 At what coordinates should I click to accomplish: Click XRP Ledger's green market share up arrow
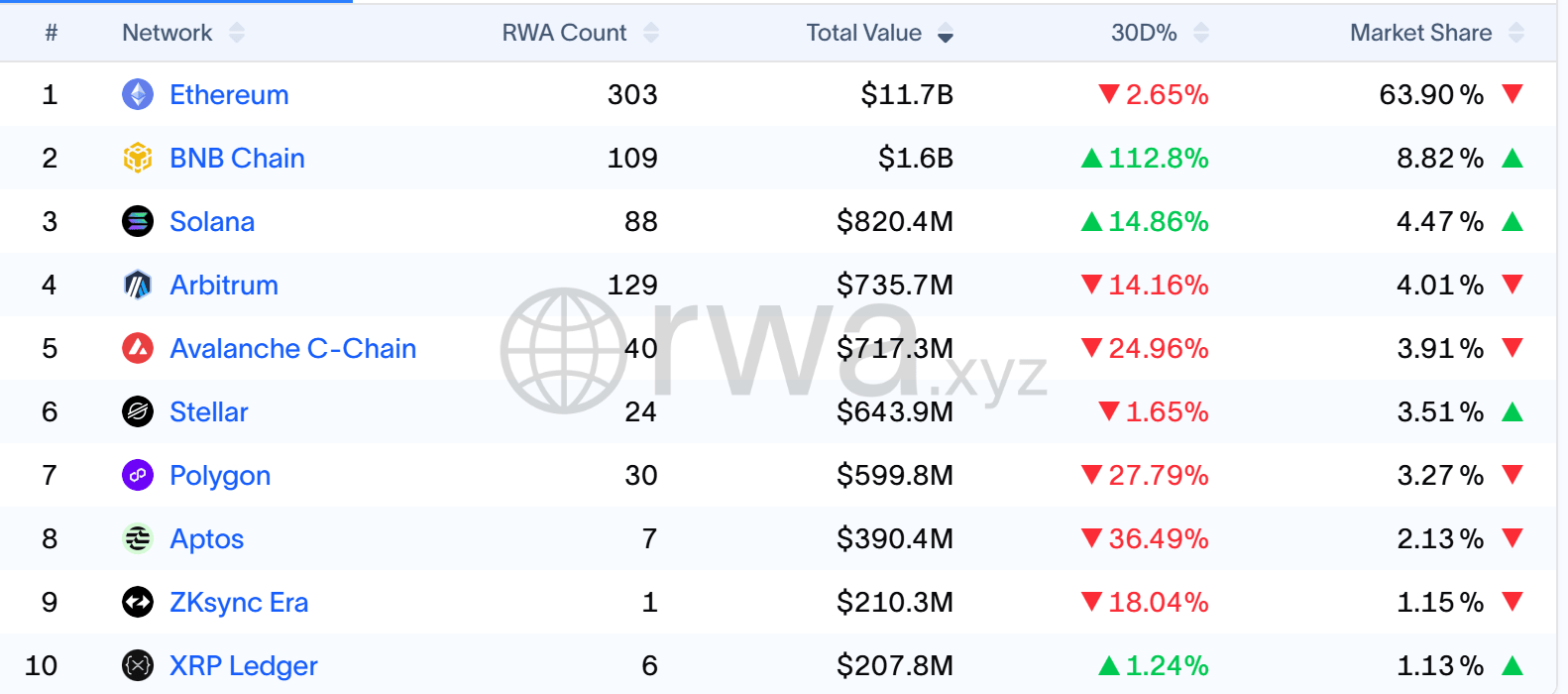coord(1512,665)
